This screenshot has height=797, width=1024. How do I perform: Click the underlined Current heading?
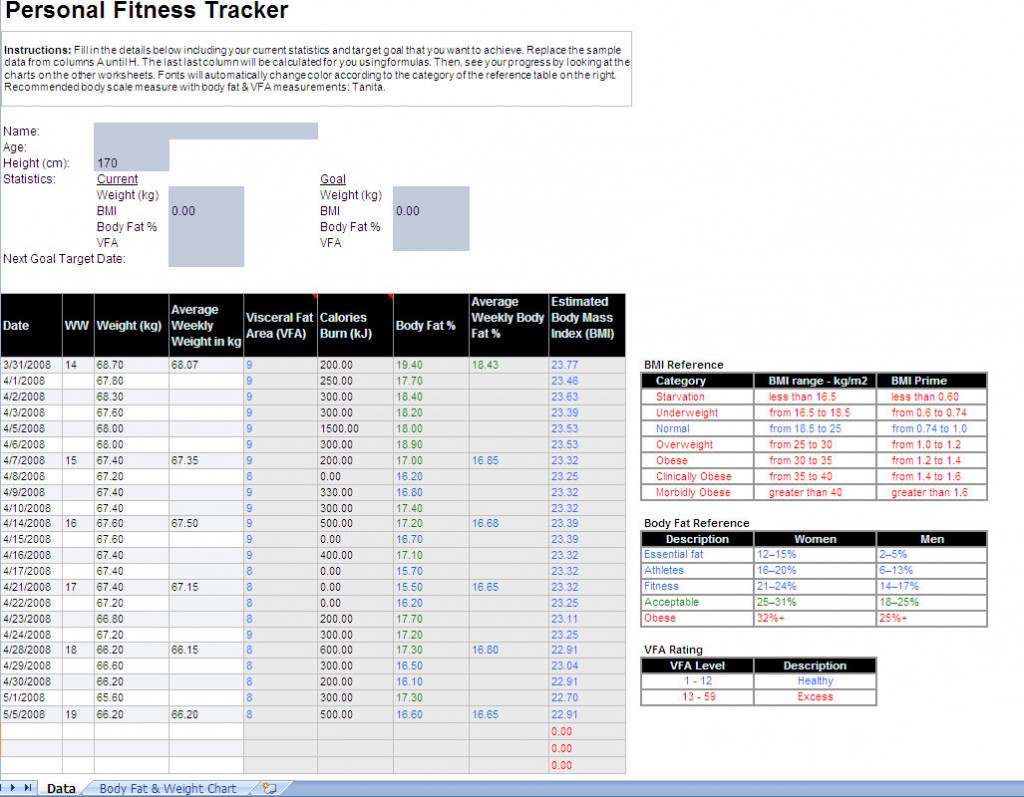(117, 179)
